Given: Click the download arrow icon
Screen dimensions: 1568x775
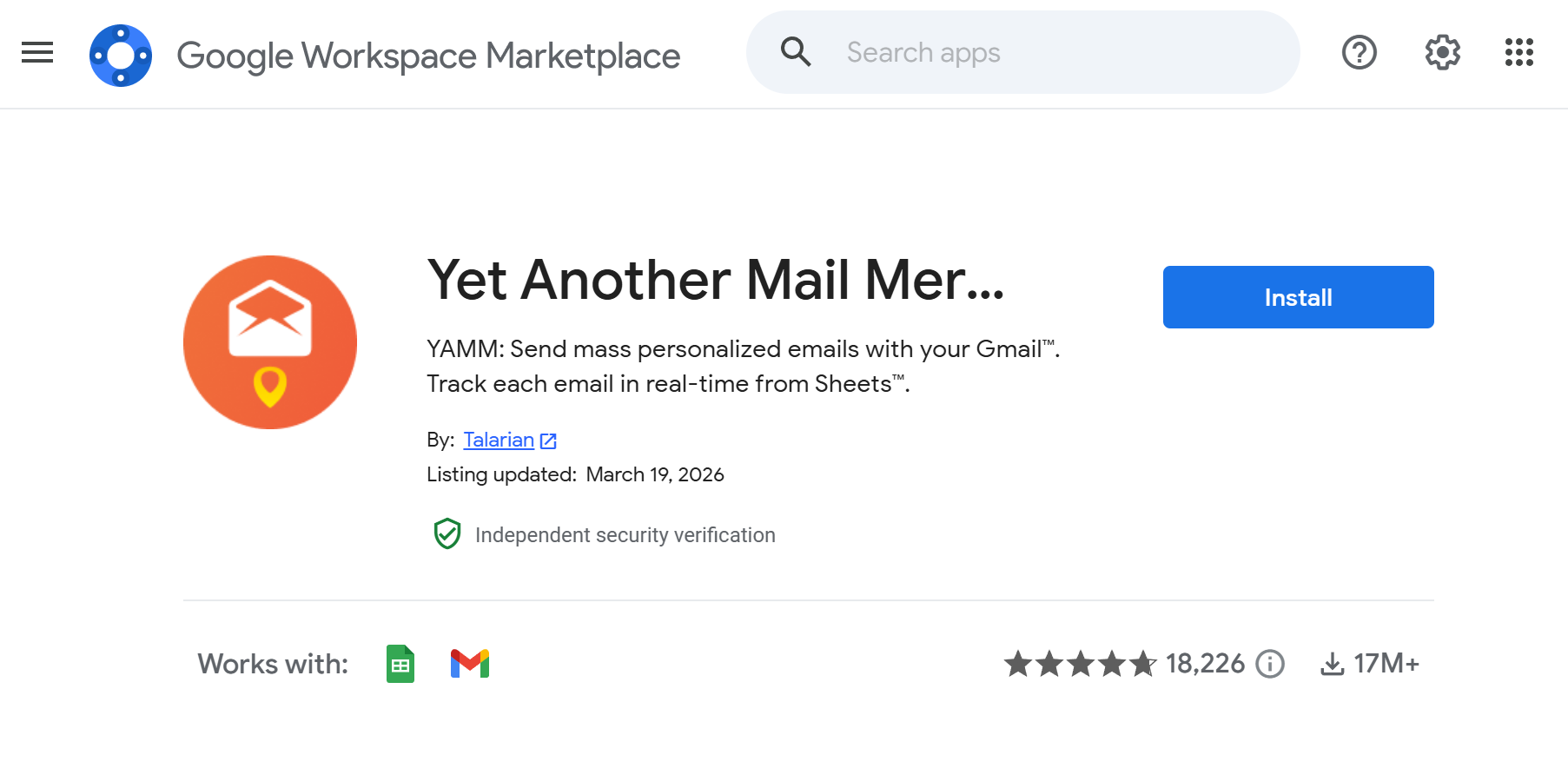Looking at the screenshot, I should 1333,665.
